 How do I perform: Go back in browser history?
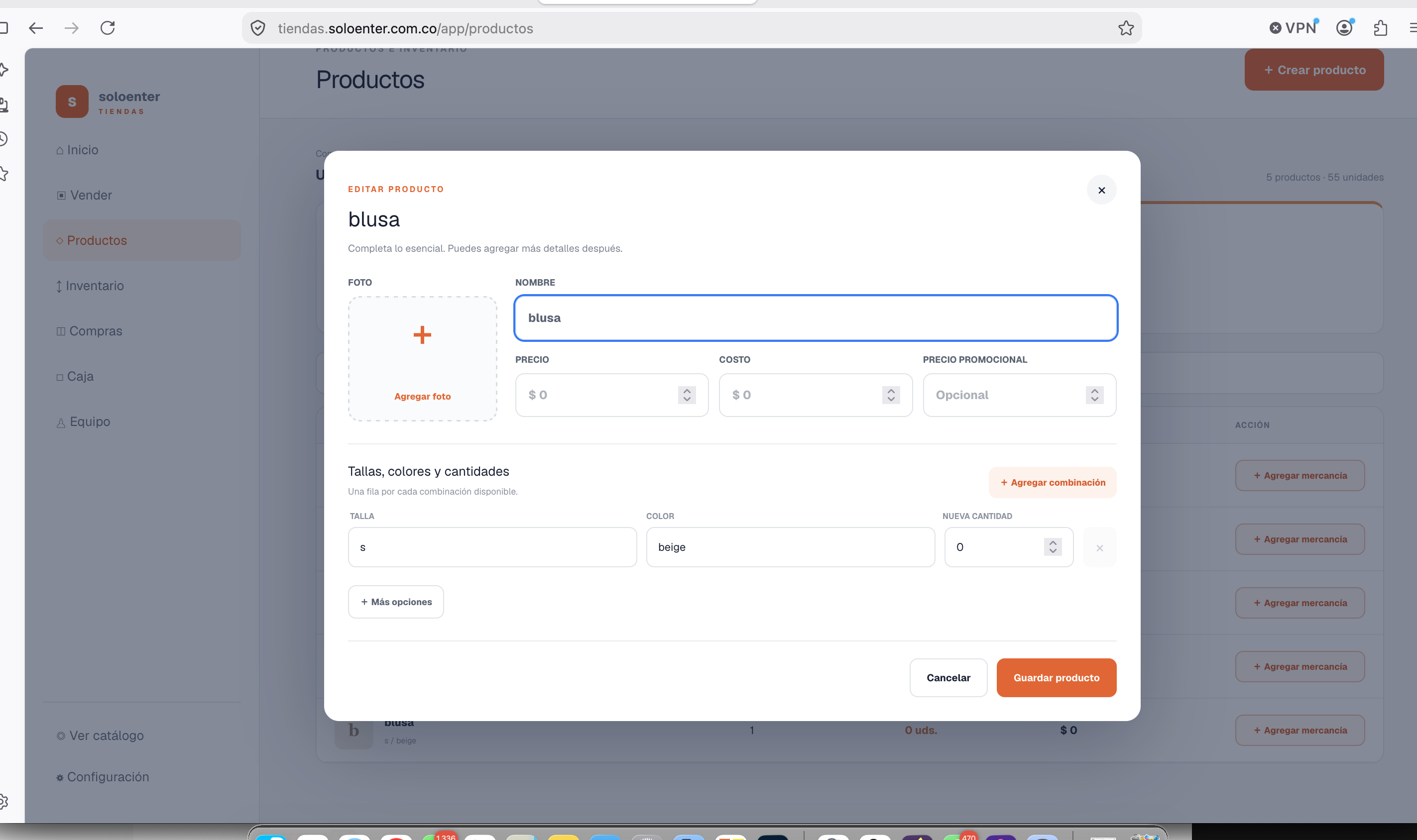point(36,28)
